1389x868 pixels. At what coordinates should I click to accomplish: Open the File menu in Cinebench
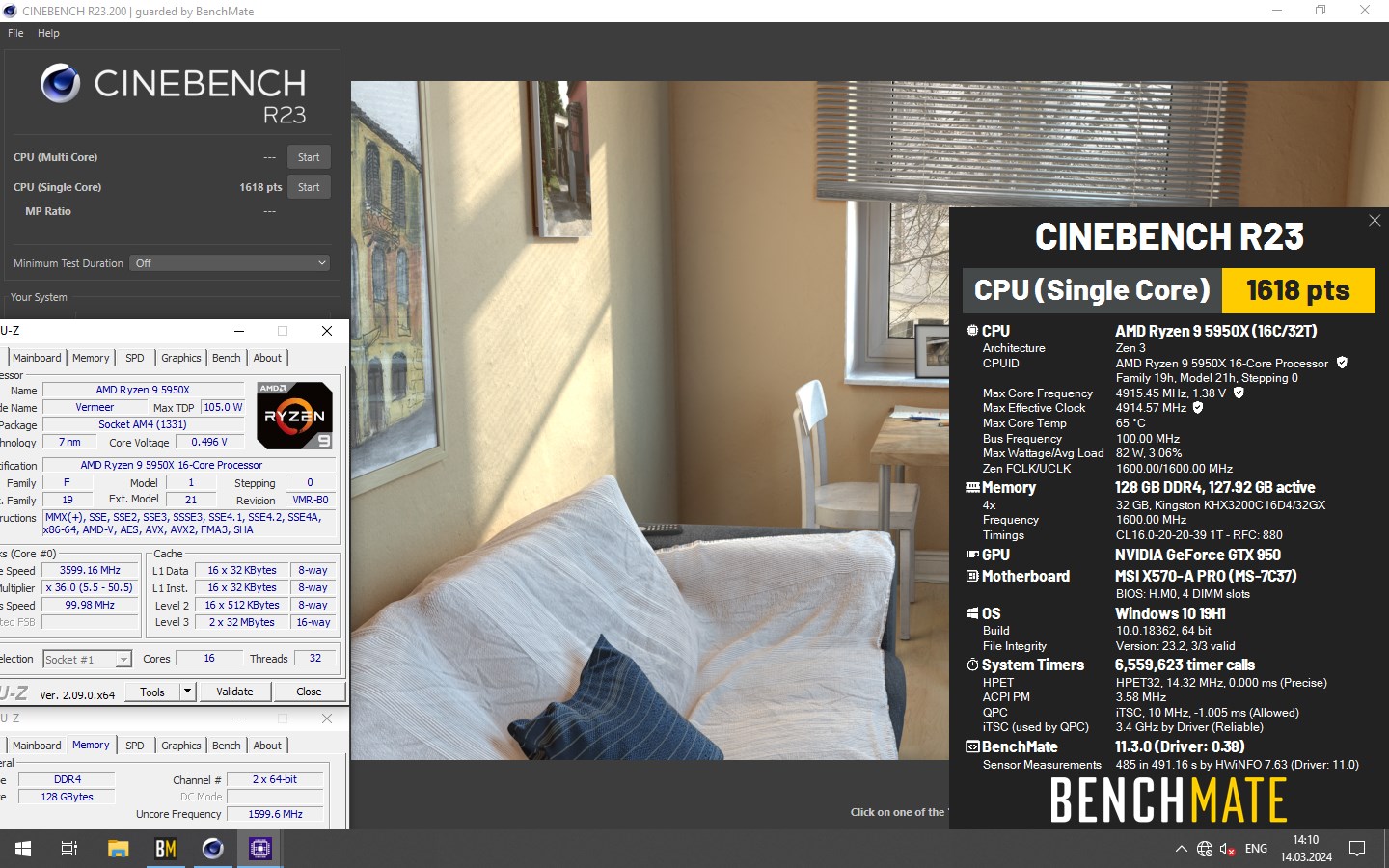click(15, 33)
